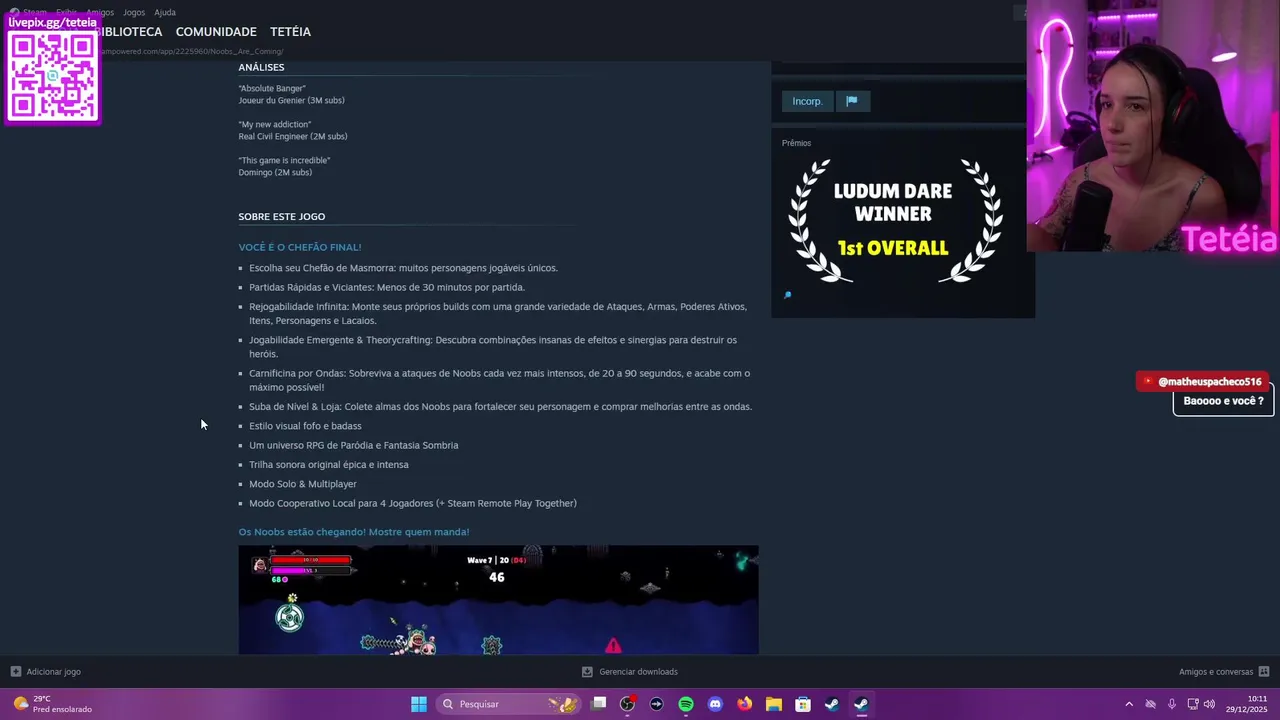Open Firefox from the taskbar
The image size is (1280, 720).
coord(744,704)
